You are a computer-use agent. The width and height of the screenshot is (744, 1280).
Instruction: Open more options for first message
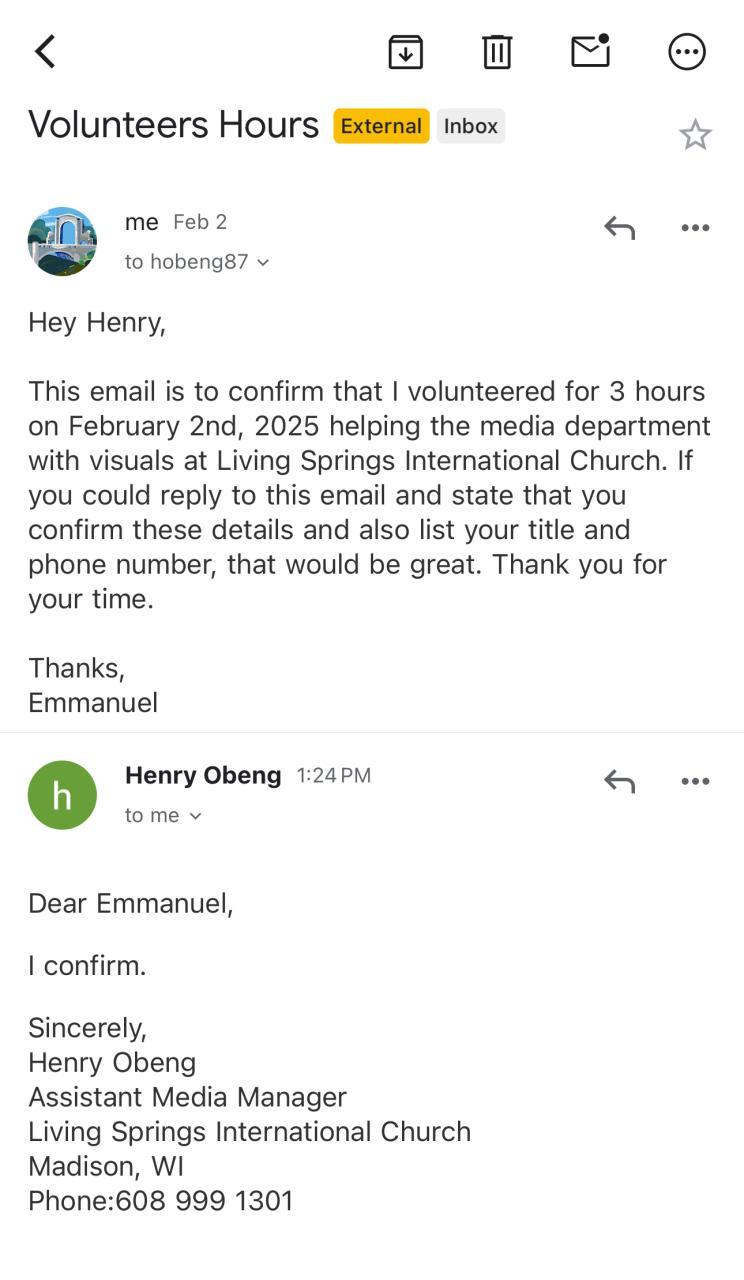[695, 228]
